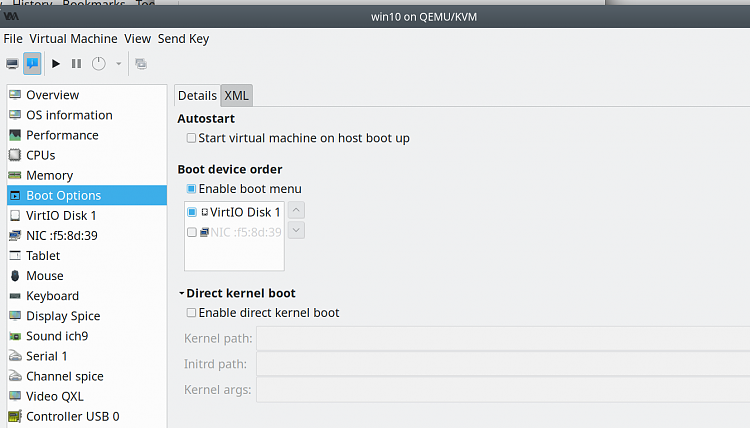750x428 pixels.
Task: Click the disk icon beside VirtIO Disk 1
Action: click(15, 215)
